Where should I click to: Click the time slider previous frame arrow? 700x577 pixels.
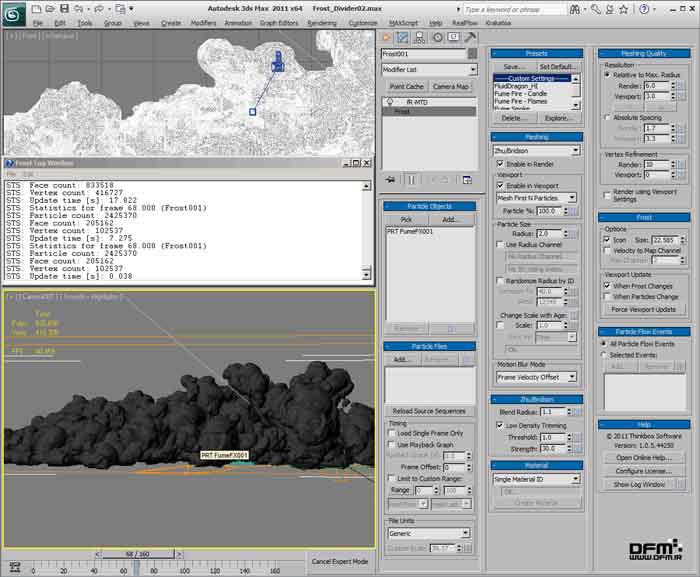click(98, 554)
